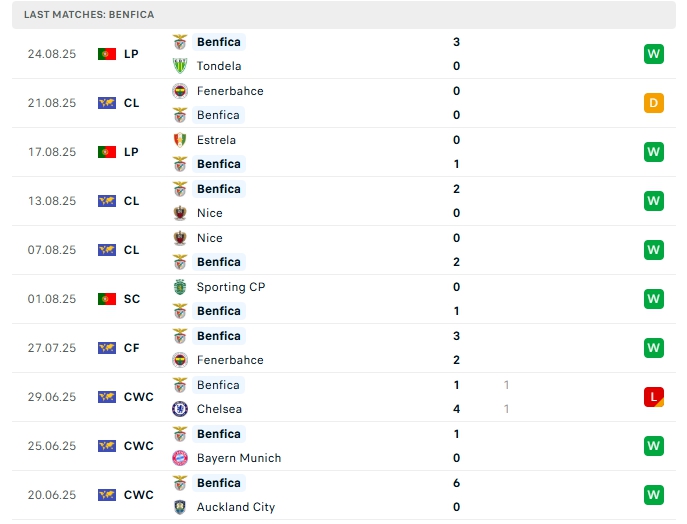Open the Auckland City team link
The image size is (687, 524).
point(236,507)
